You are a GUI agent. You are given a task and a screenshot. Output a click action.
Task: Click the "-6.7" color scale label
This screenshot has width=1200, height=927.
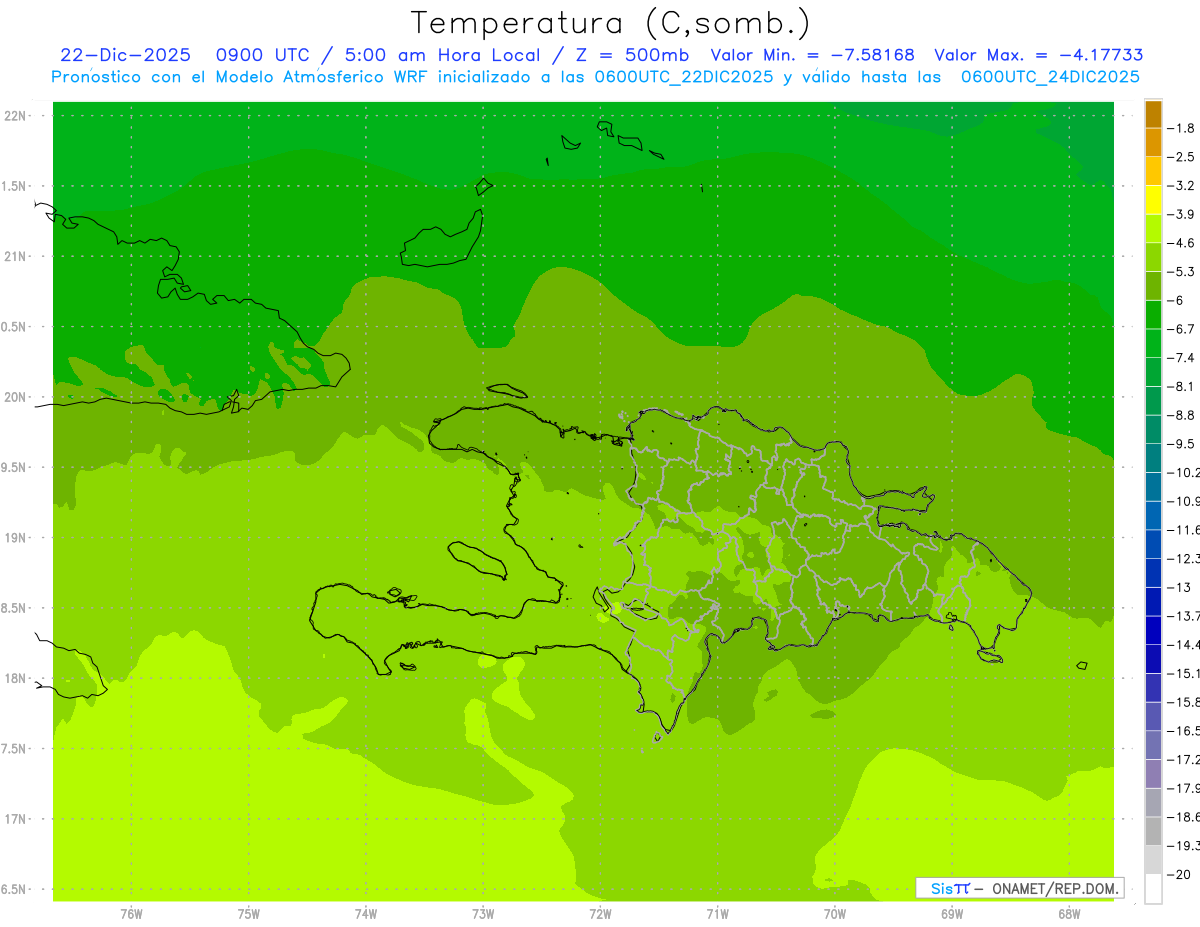coord(1180,329)
